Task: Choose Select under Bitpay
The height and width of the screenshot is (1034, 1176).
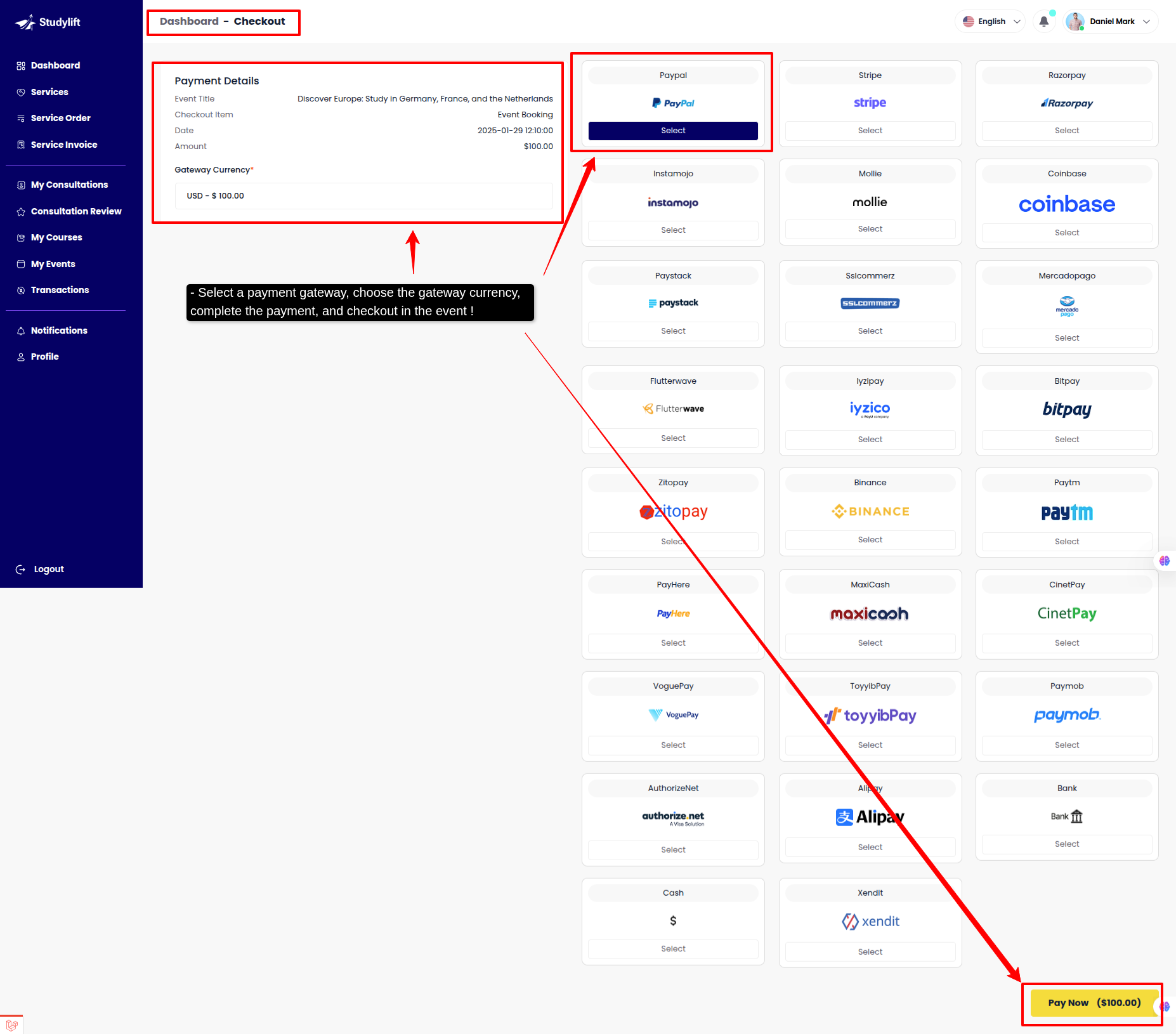Action: (1067, 440)
